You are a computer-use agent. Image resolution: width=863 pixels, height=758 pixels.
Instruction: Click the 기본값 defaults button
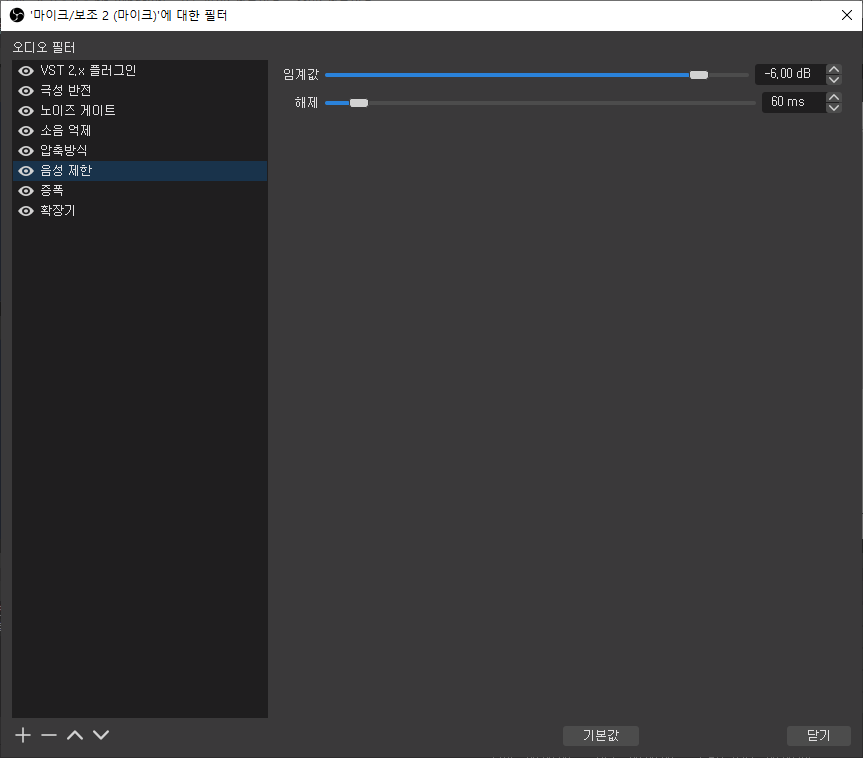(600, 735)
